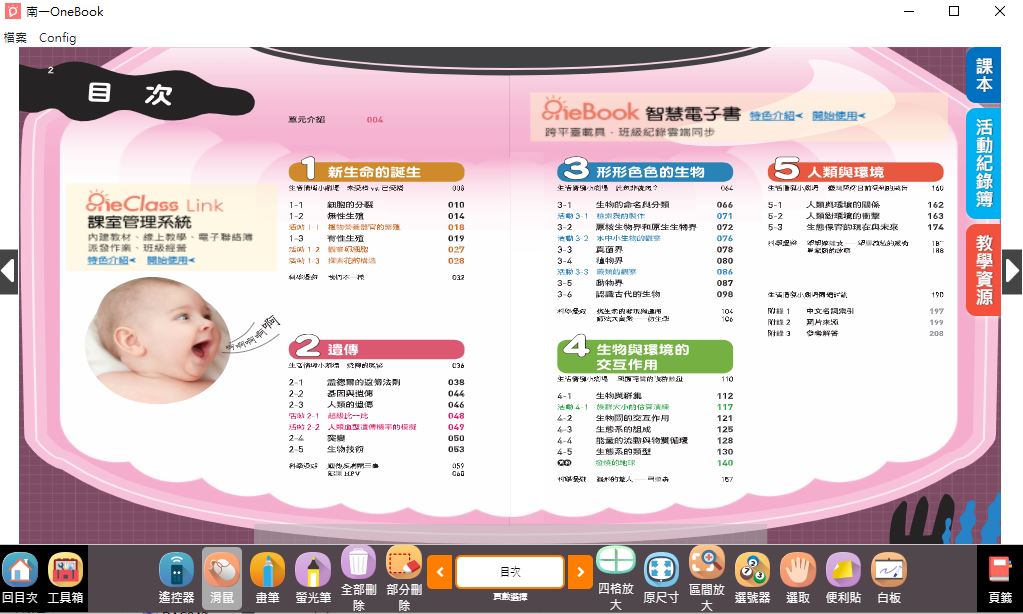
Task: Open section 3-5 動物界
Action: (x=645, y=283)
